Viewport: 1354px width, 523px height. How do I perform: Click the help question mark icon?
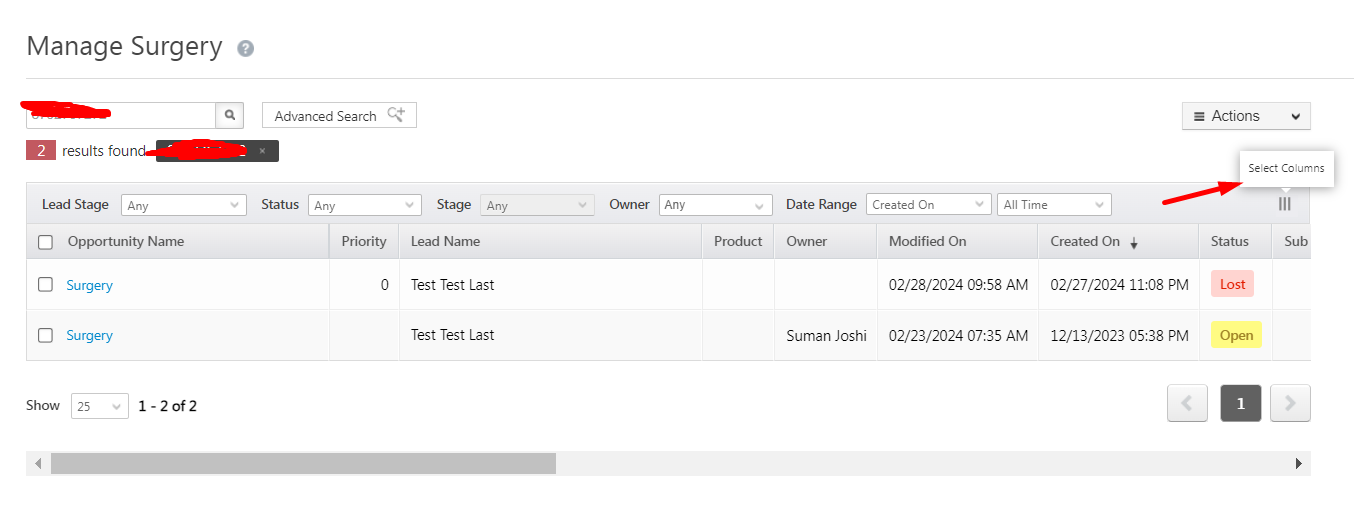(246, 48)
